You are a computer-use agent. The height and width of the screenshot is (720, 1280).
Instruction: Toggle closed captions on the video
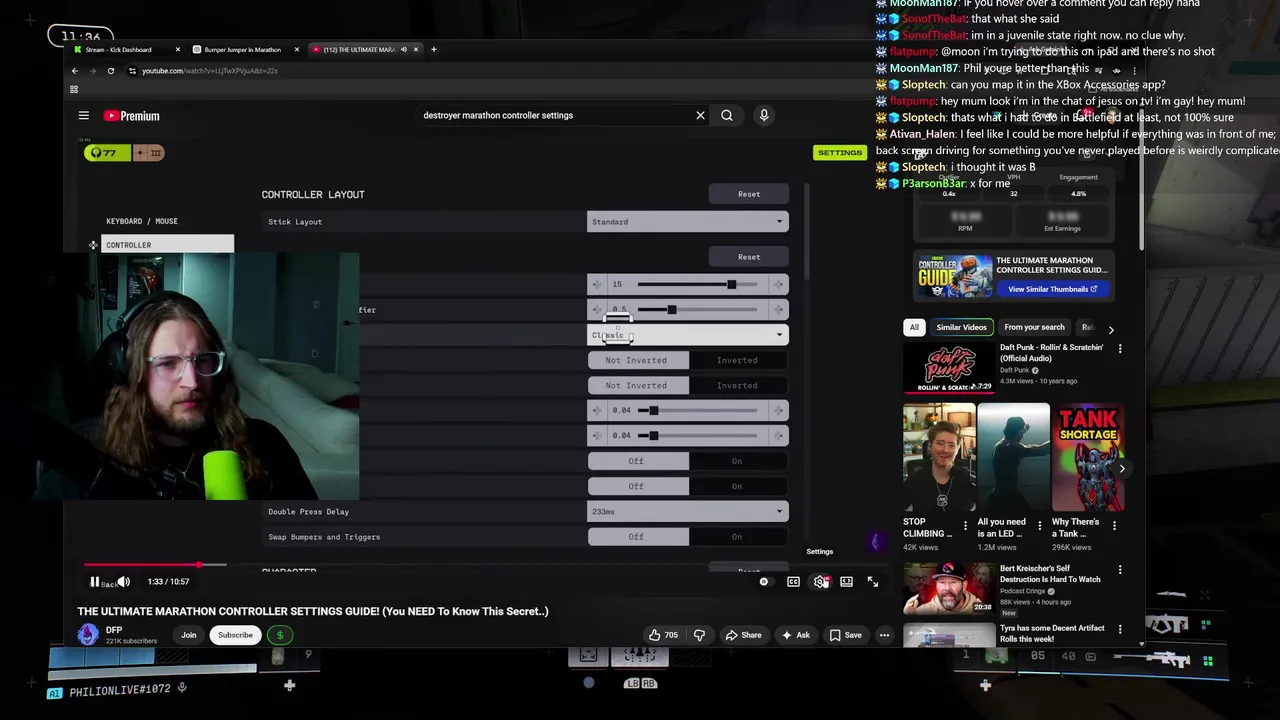click(793, 582)
